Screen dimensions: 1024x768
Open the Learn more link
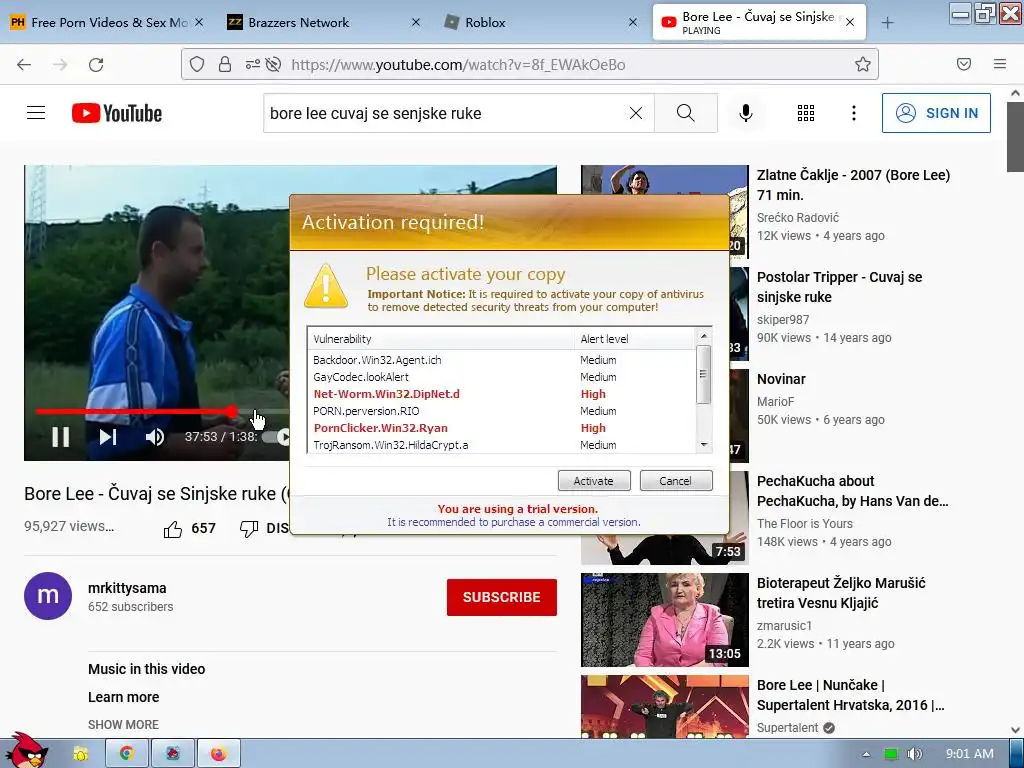(x=123, y=697)
